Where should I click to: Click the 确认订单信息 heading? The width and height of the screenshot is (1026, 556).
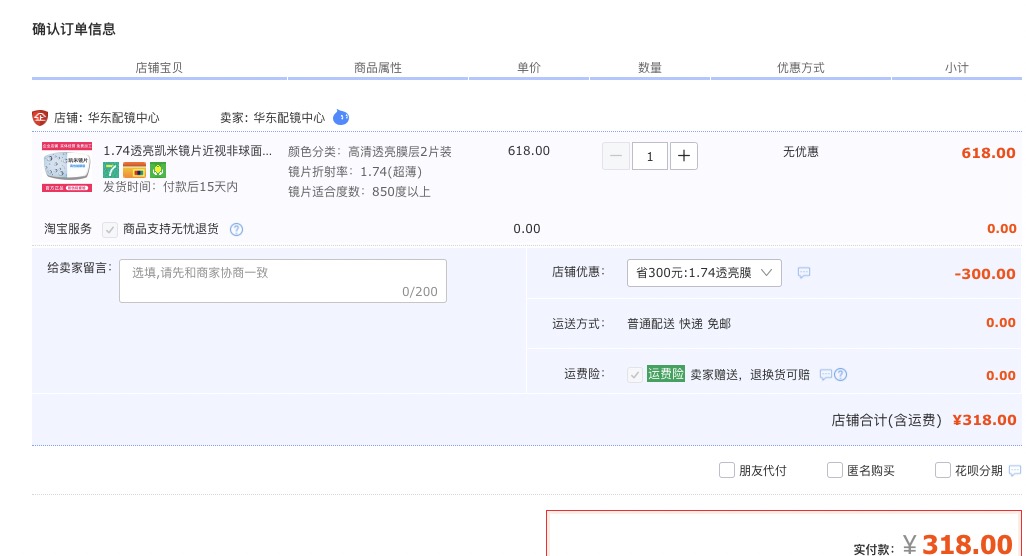(x=74, y=29)
